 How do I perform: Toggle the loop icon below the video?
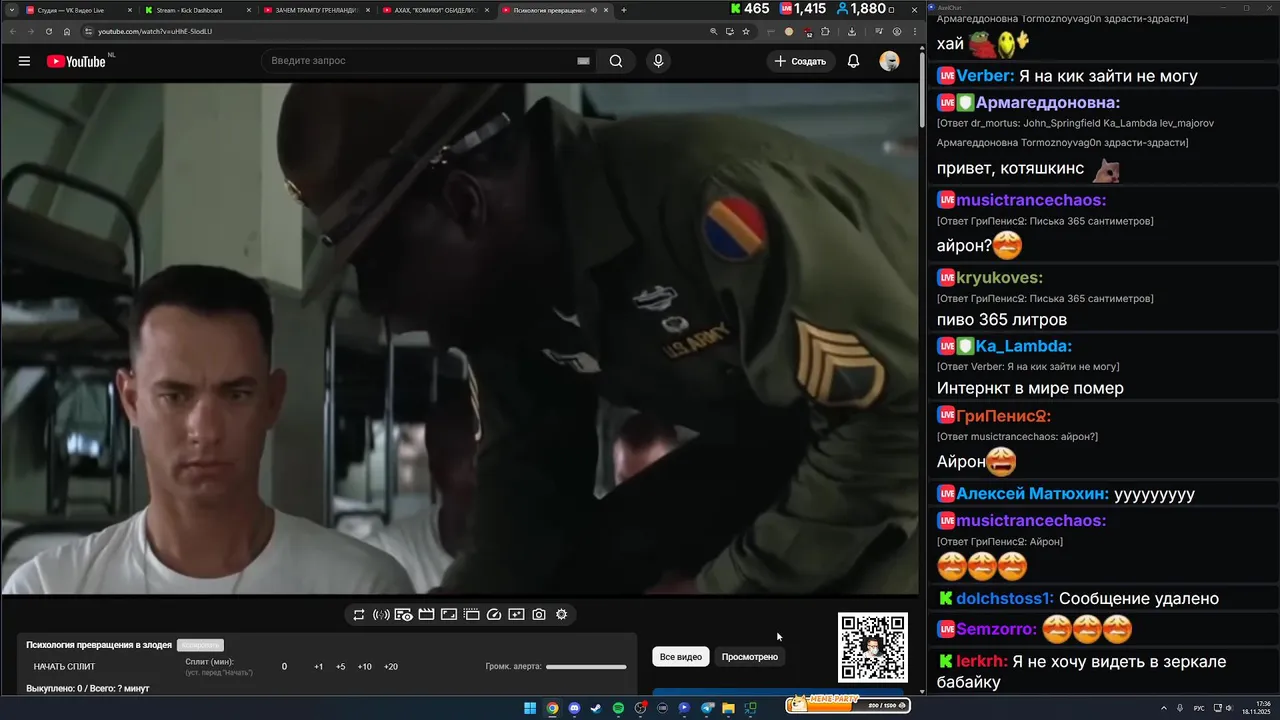click(x=359, y=615)
